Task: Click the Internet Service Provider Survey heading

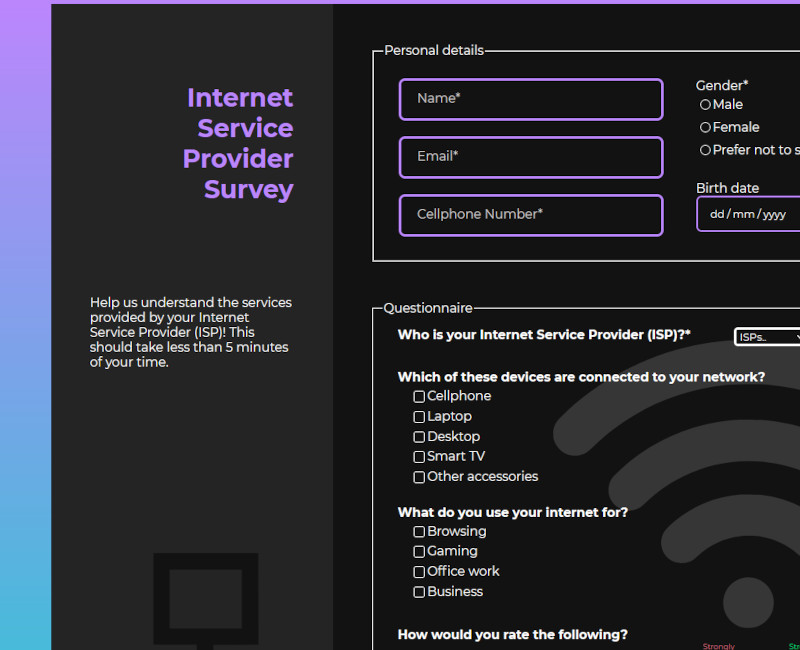Action: 240,143
